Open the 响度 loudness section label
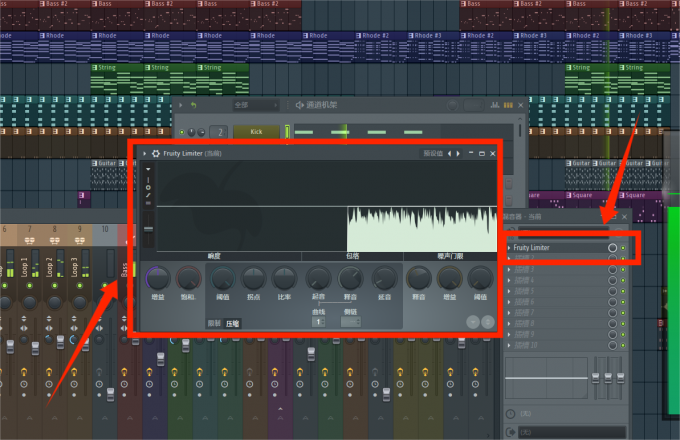 [x=214, y=256]
